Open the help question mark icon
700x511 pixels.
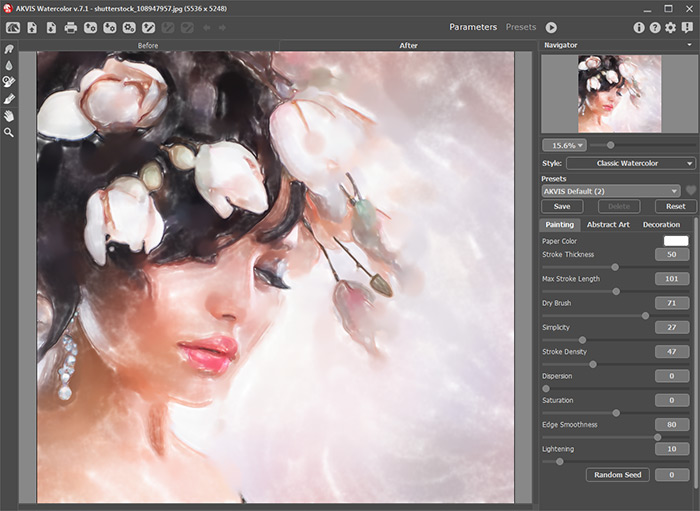(655, 28)
